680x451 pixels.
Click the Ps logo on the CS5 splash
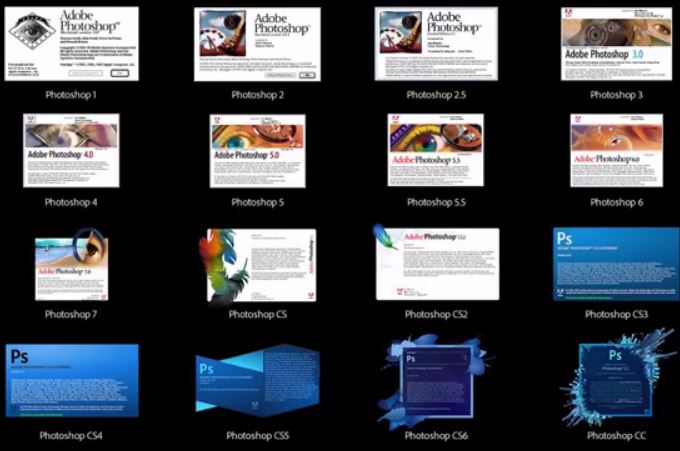206,369
